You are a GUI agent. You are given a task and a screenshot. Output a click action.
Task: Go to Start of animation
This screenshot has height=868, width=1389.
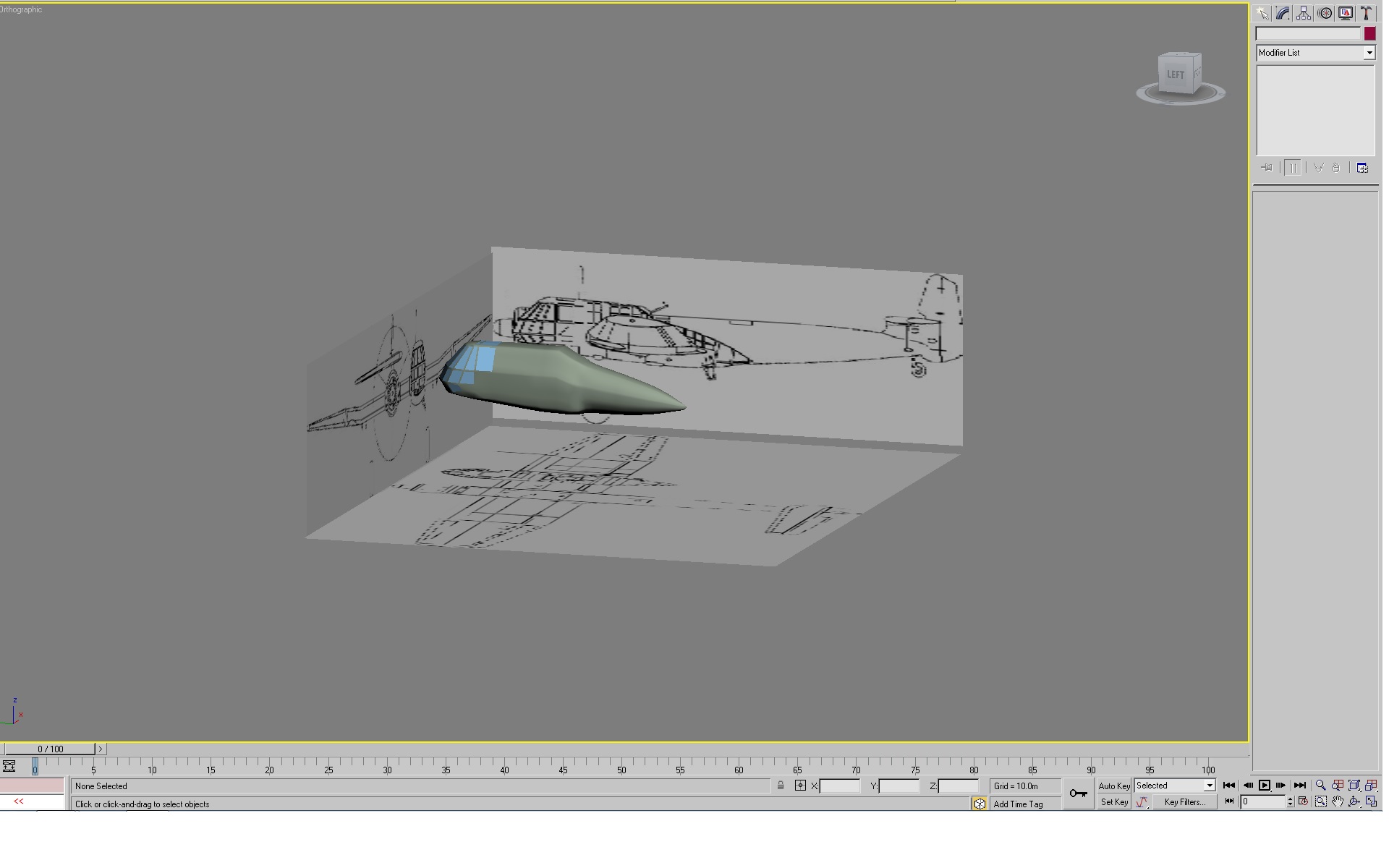click(1229, 786)
